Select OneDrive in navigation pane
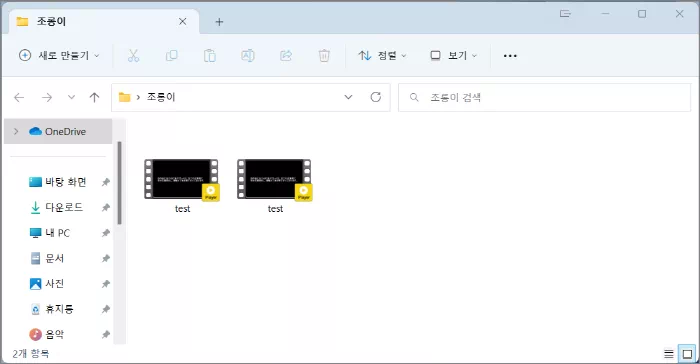The height and width of the screenshot is (364, 700). [58, 131]
